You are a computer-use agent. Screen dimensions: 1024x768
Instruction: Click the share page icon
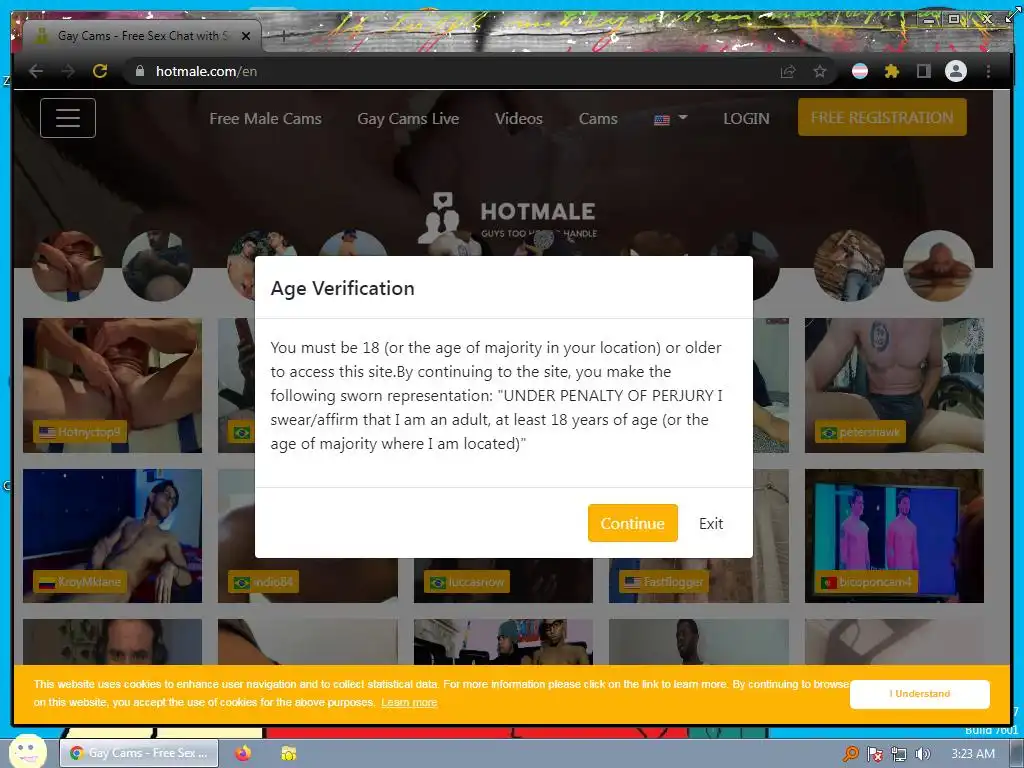click(x=788, y=71)
